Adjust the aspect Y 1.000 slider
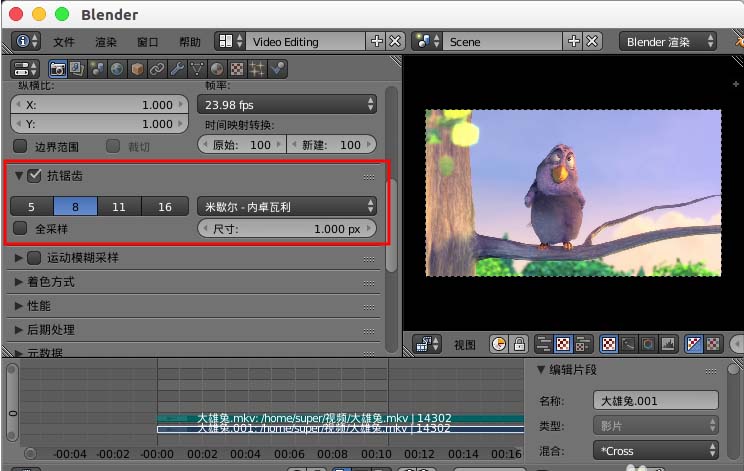The width and height of the screenshot is (744, 471). (99, 124)
